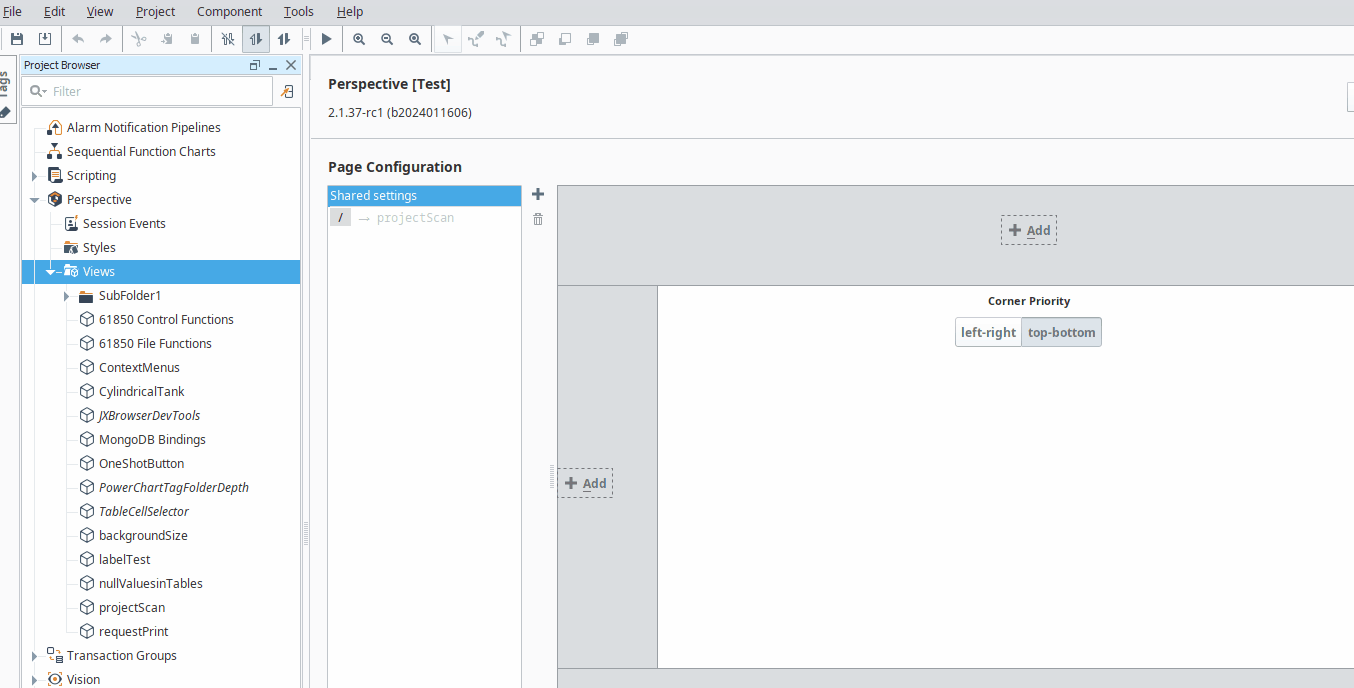Image resolution: width=1354 pixels, height=688 pixels.
Task: Expand the Transaction Groups node
Action: (x=35, y=656)
